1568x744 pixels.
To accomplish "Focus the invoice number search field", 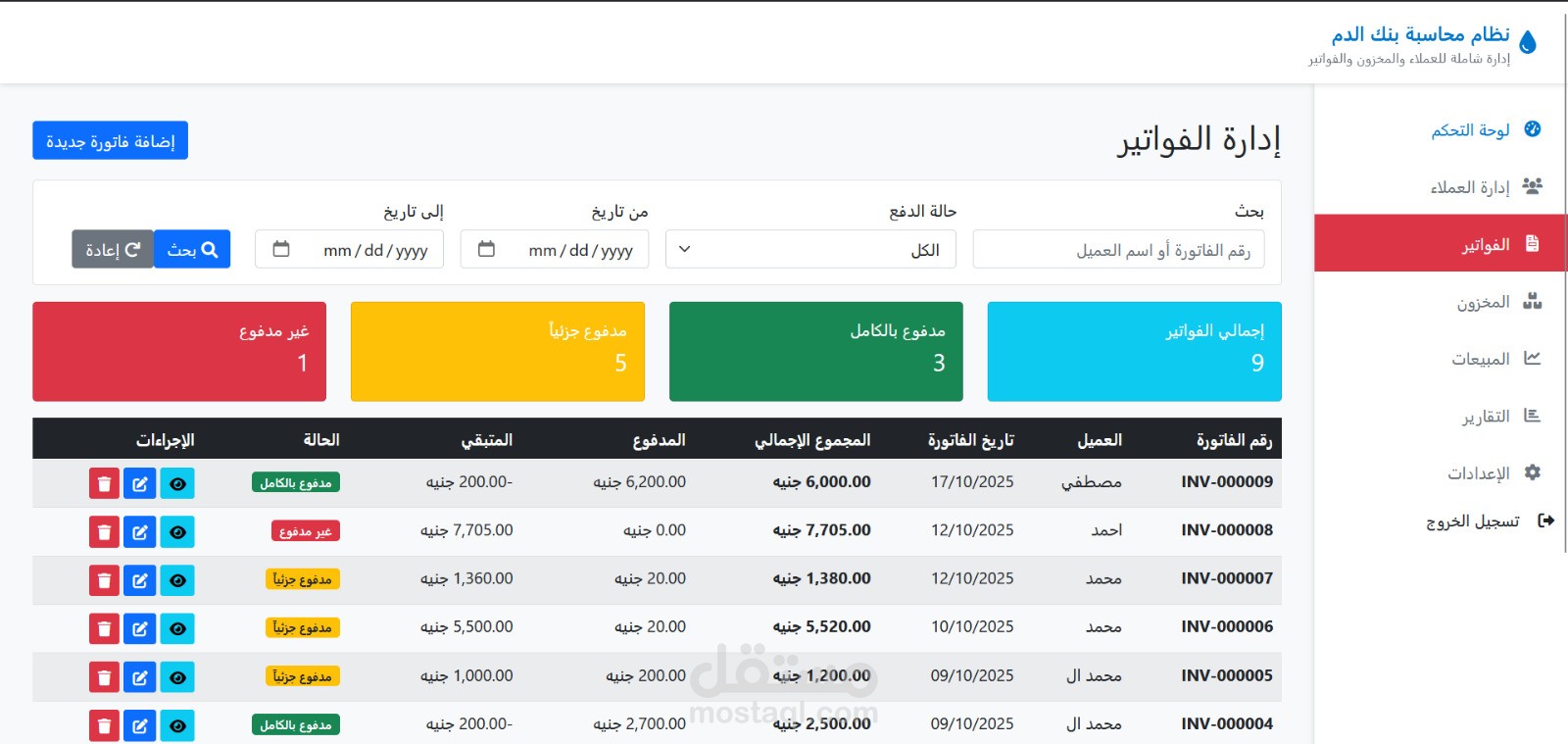I will pos(1118,249).
